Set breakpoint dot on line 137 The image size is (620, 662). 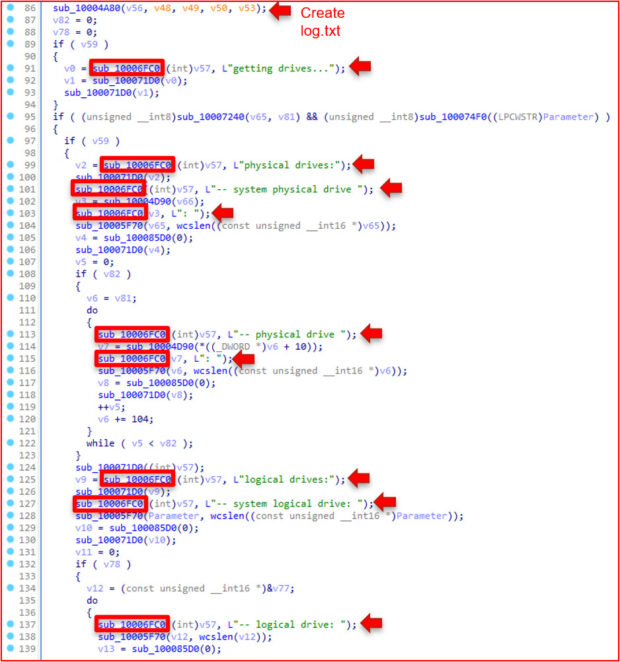[11, 624]
